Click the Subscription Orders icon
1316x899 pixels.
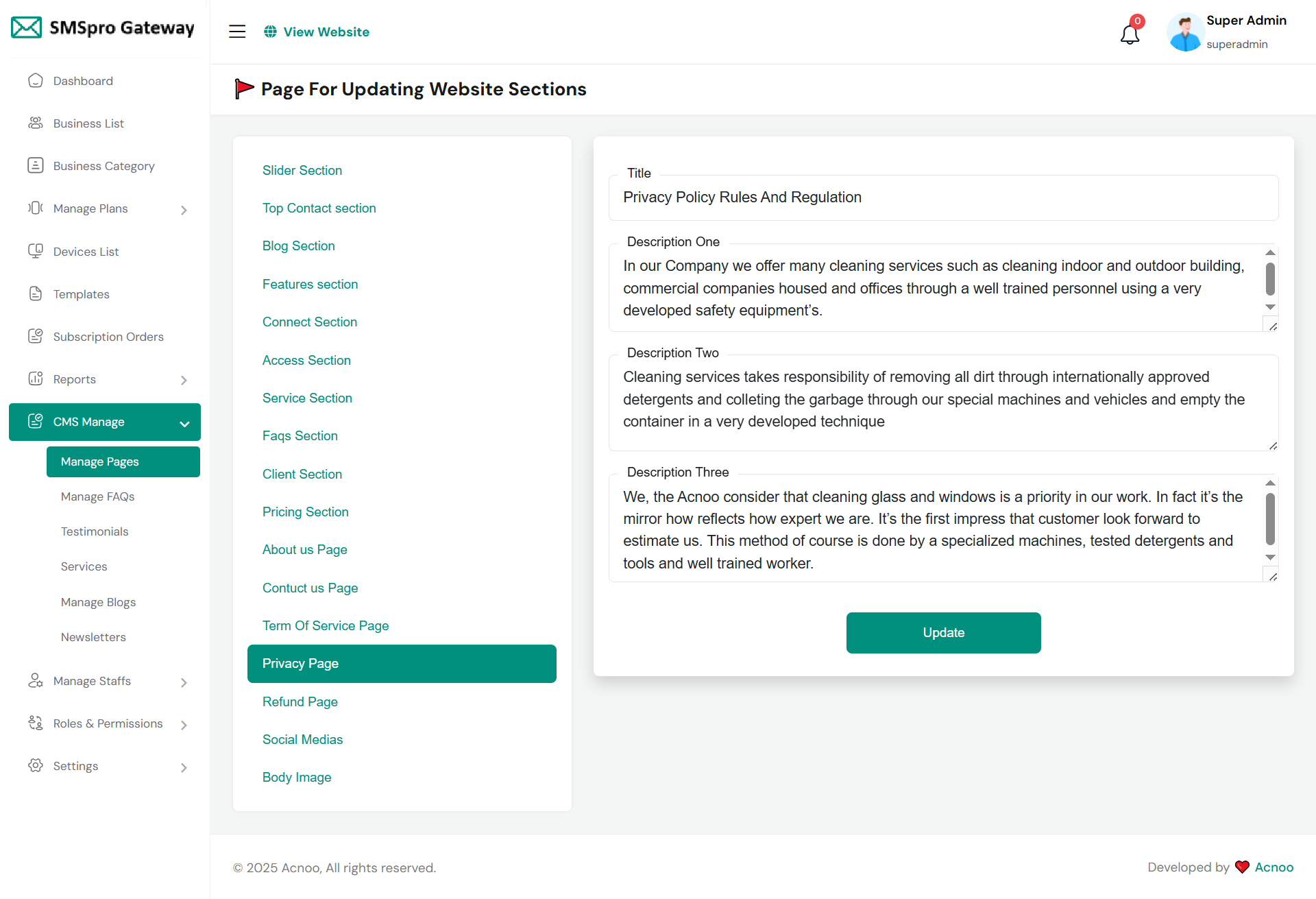[36, 336]
